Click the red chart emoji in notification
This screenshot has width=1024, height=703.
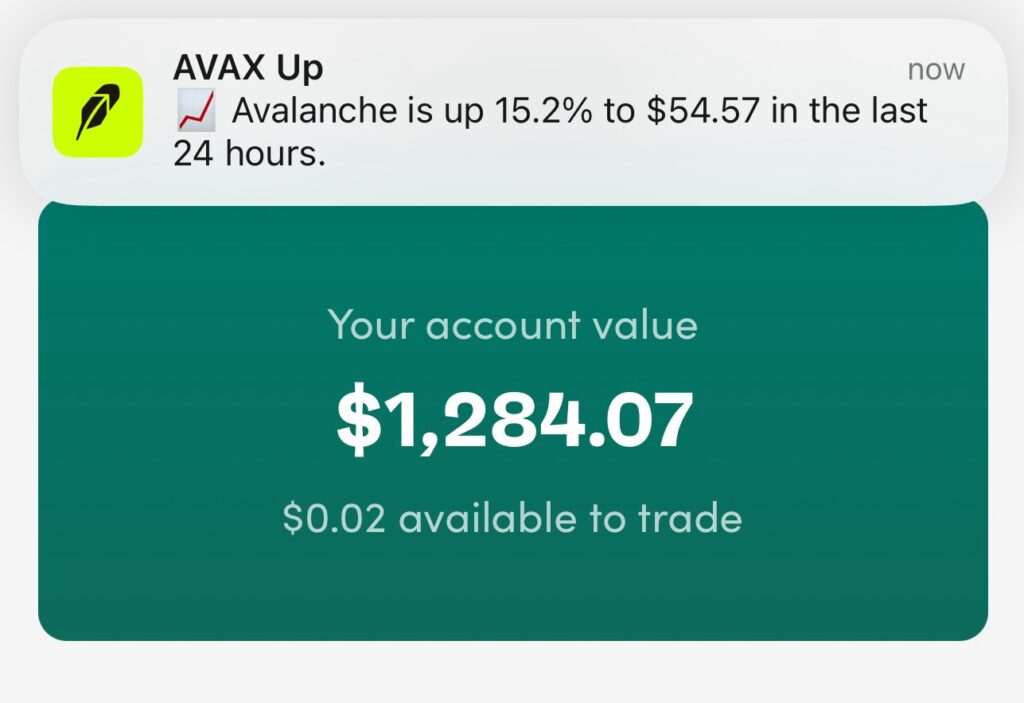pyautogui.click(x=197, y=111)
